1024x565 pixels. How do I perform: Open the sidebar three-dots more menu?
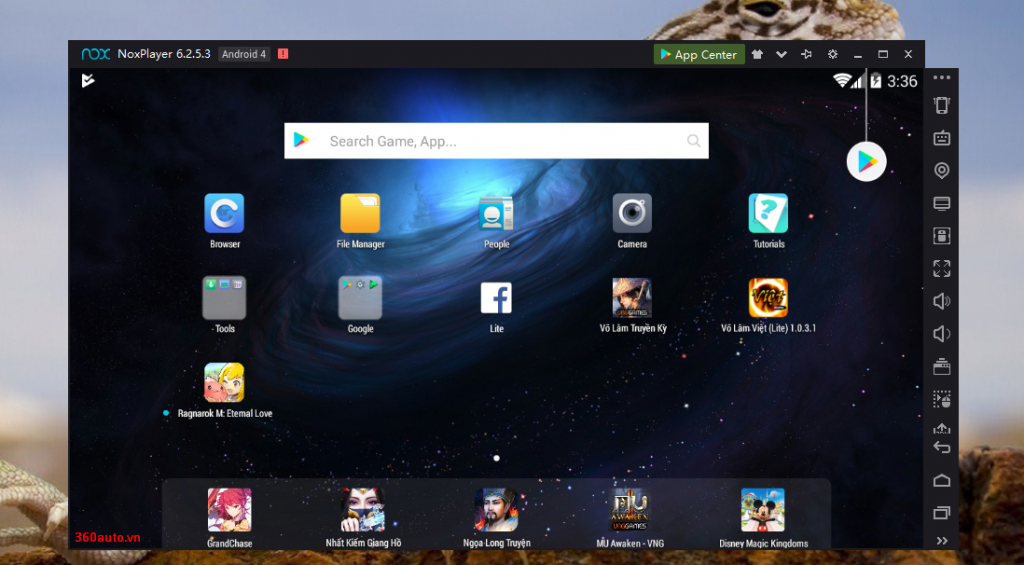(942, 78)
